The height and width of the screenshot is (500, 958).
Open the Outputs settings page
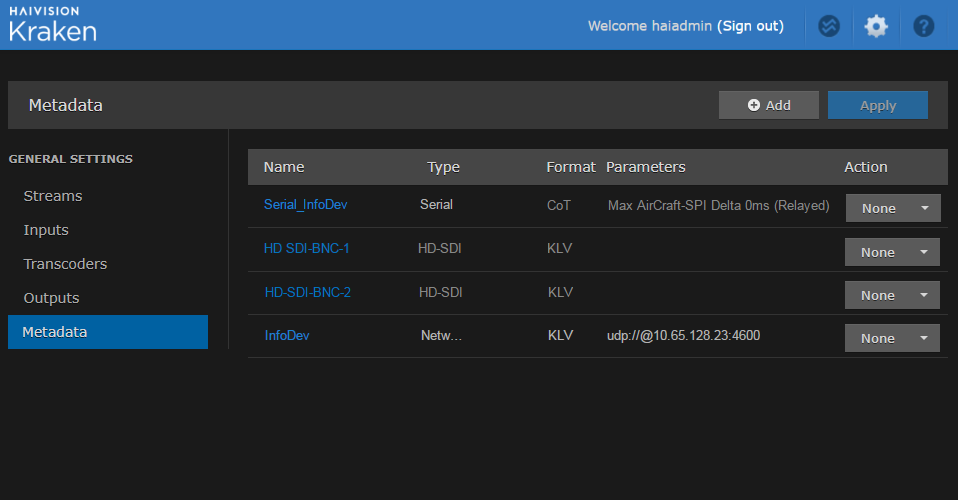tap(51, 298)
